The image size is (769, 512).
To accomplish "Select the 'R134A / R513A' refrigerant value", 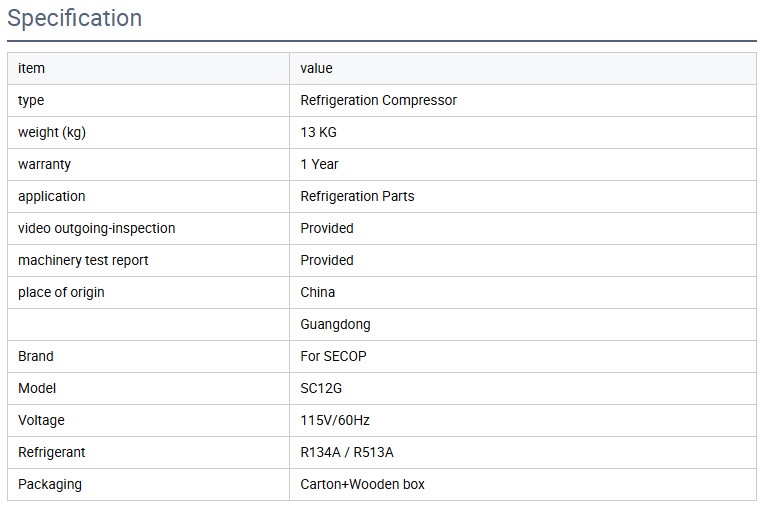I will [347, 452].
